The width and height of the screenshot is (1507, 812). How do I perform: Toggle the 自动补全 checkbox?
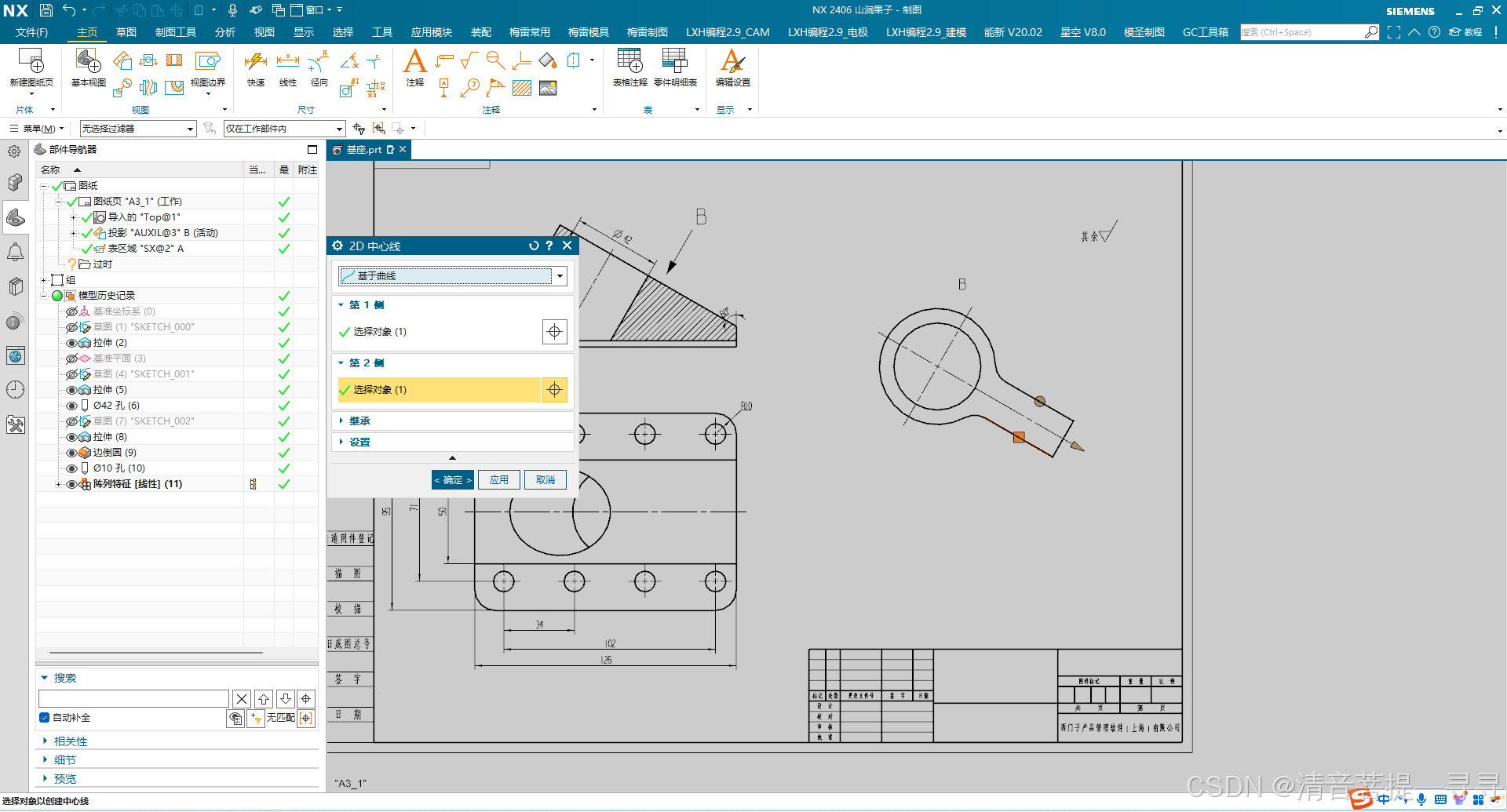44,717
